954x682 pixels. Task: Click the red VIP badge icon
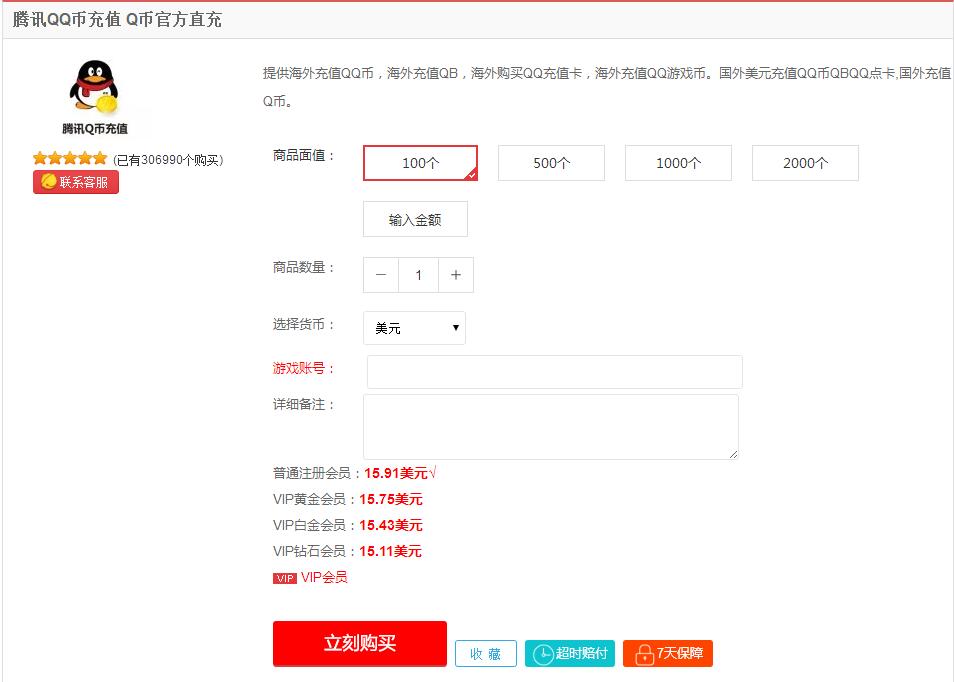click(285, 578)
